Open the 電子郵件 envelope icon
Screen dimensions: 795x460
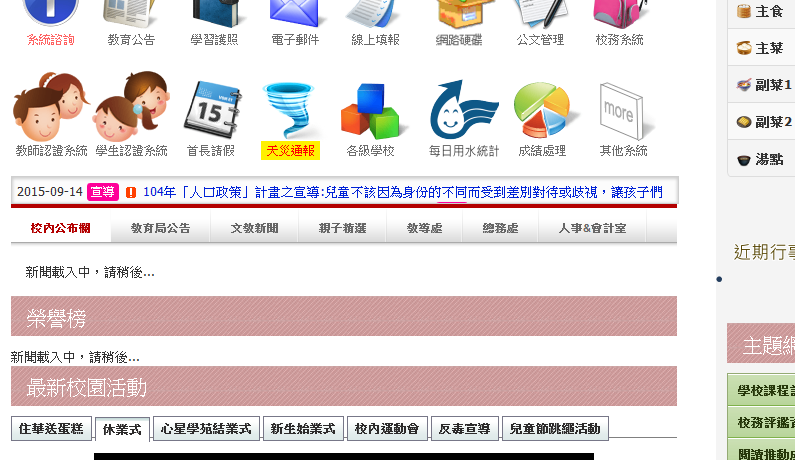pos(295,14)
